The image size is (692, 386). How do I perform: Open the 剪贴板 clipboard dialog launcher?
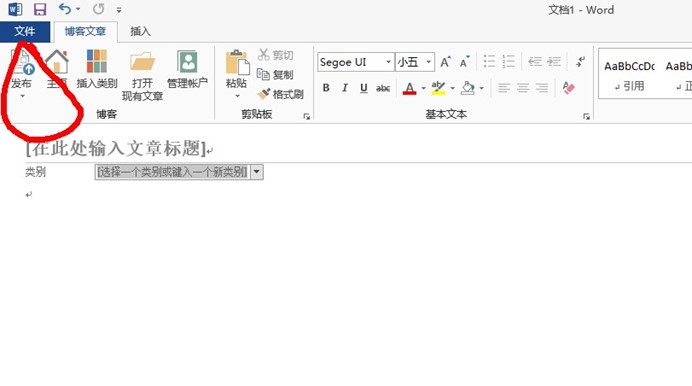click(x=306, y=116)
